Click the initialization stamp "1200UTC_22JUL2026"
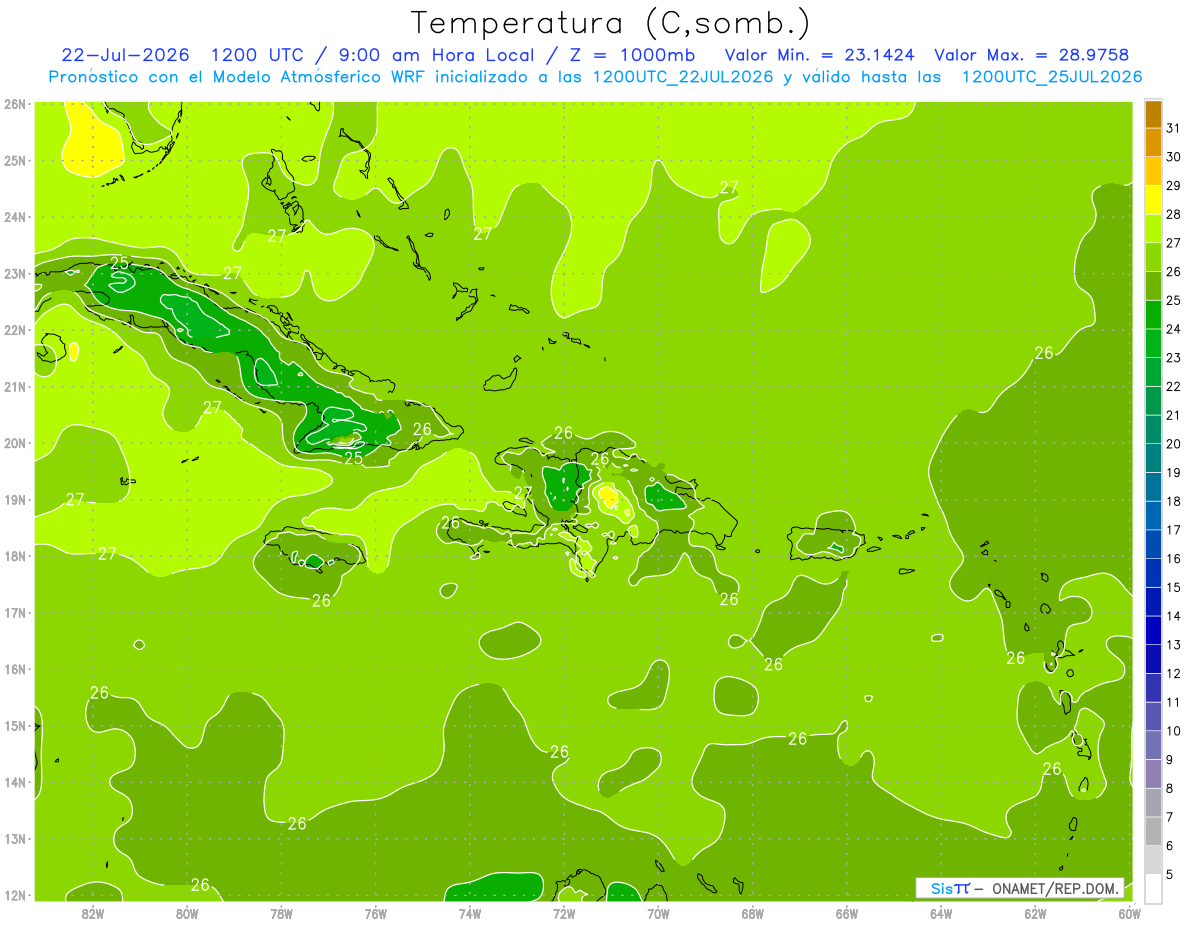 click(683, 77)
